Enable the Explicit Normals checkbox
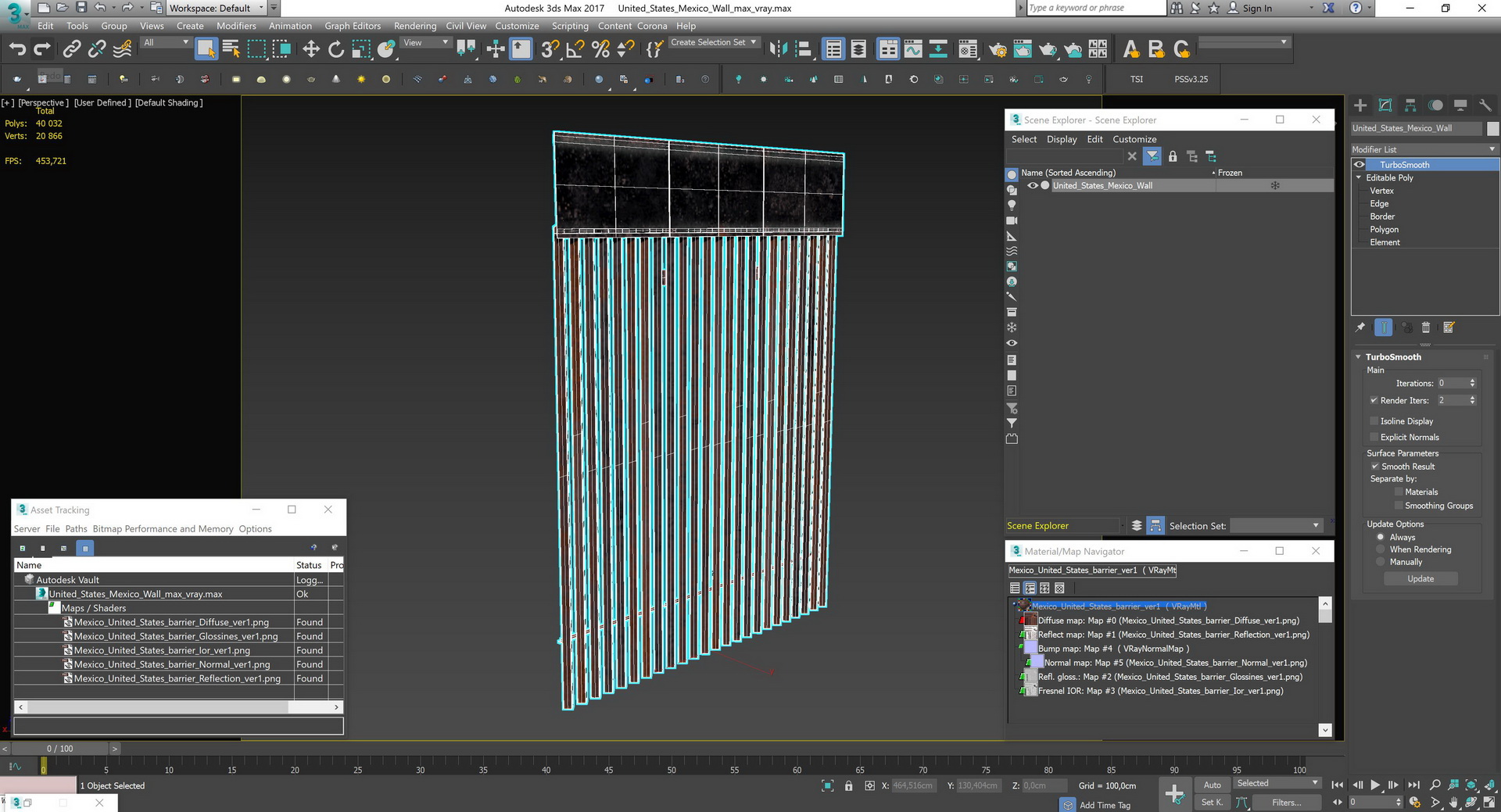The height and width of the screenshot is (812, 1501). pyautogui.click(x=1374, y=438)
